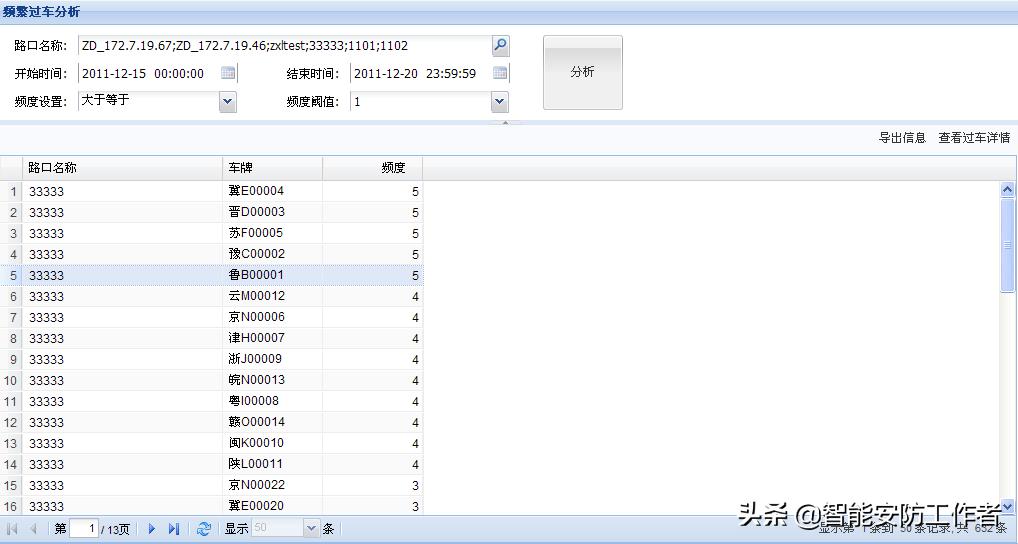The image size is (1018, 544).
Task: Sort by 频度 column header
Action: tap(373, 168)
